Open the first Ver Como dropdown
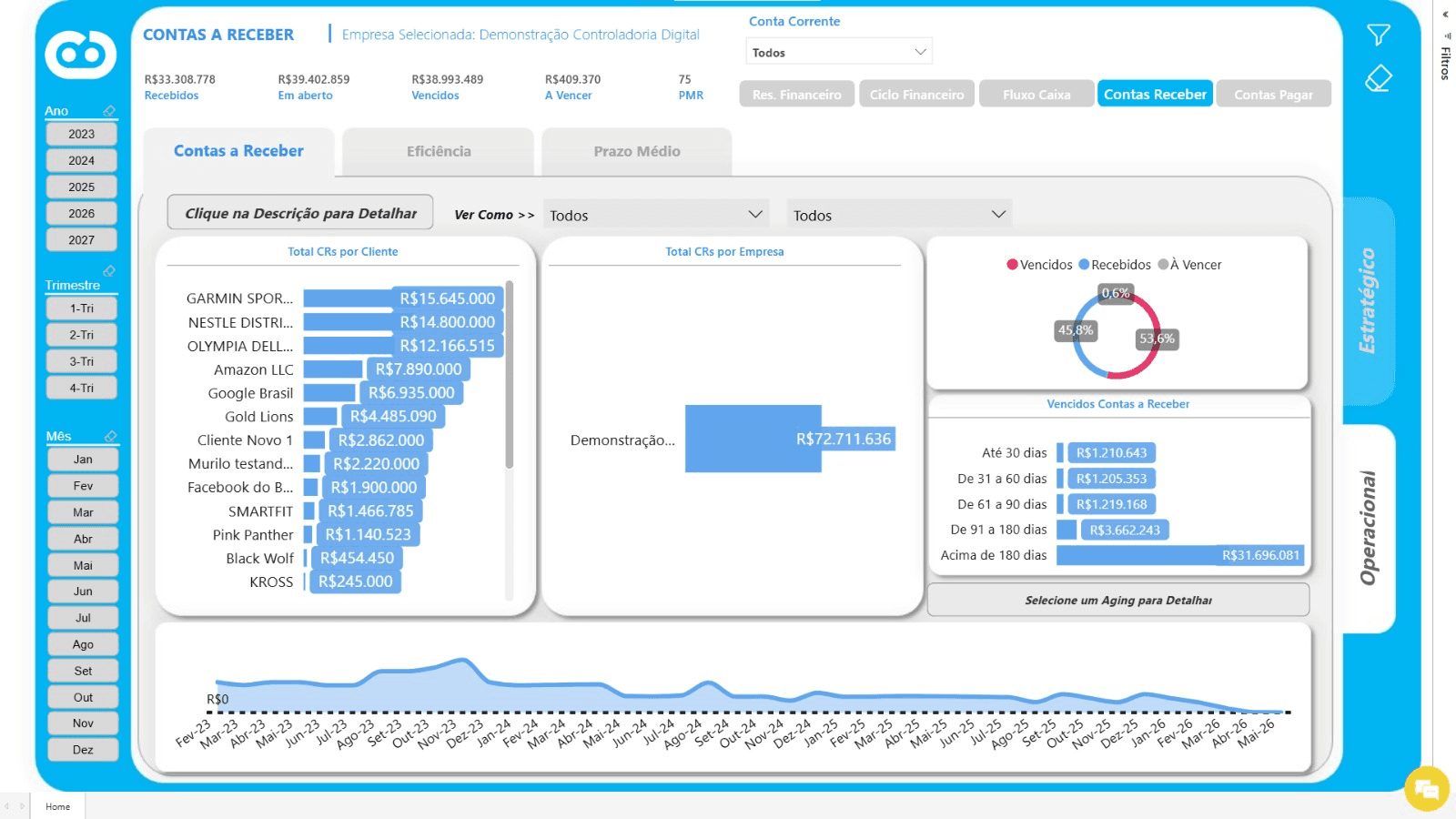 pyautogui.click(x=655, y=215)
